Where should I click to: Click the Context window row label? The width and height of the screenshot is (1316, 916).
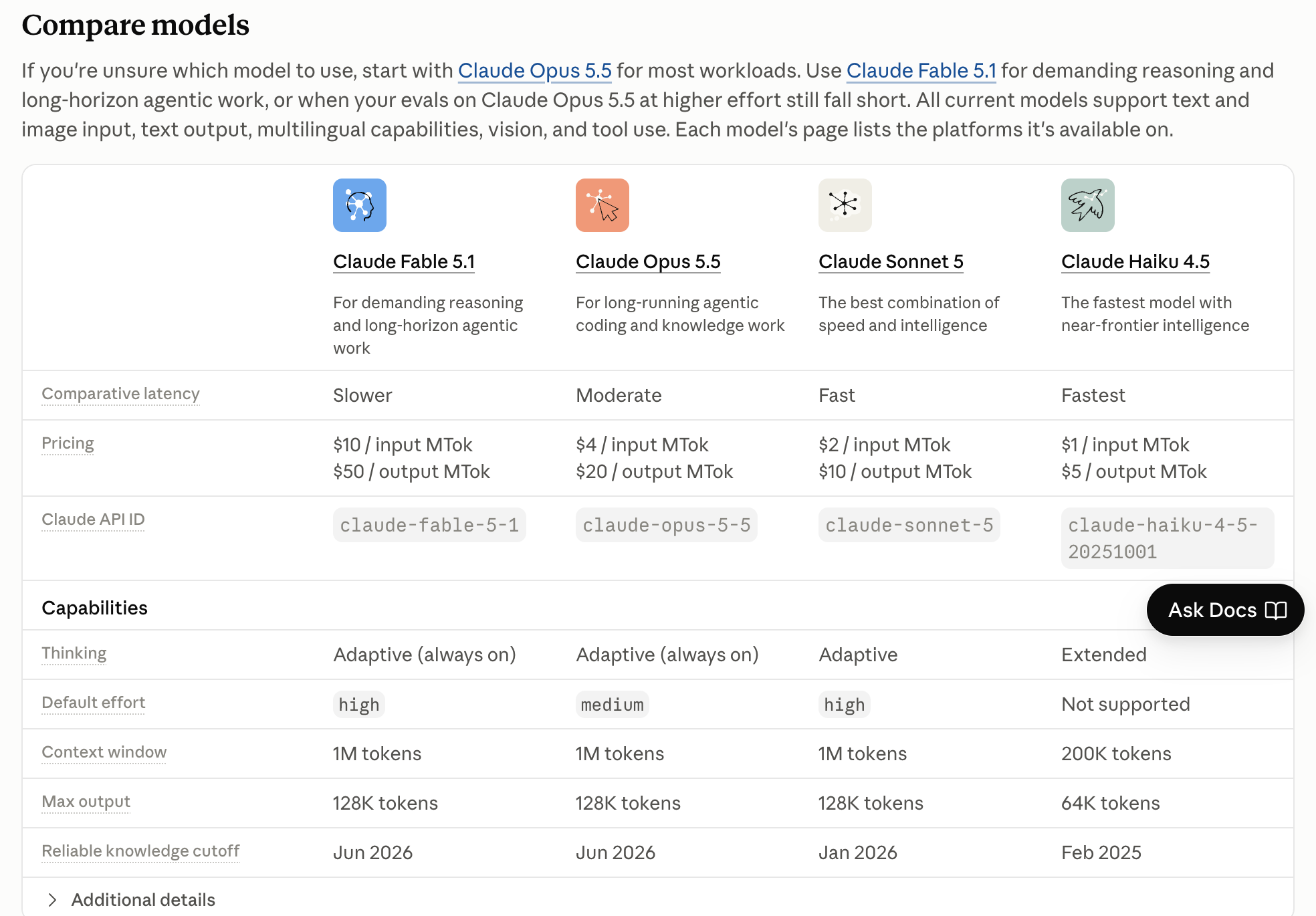point(104,752)
